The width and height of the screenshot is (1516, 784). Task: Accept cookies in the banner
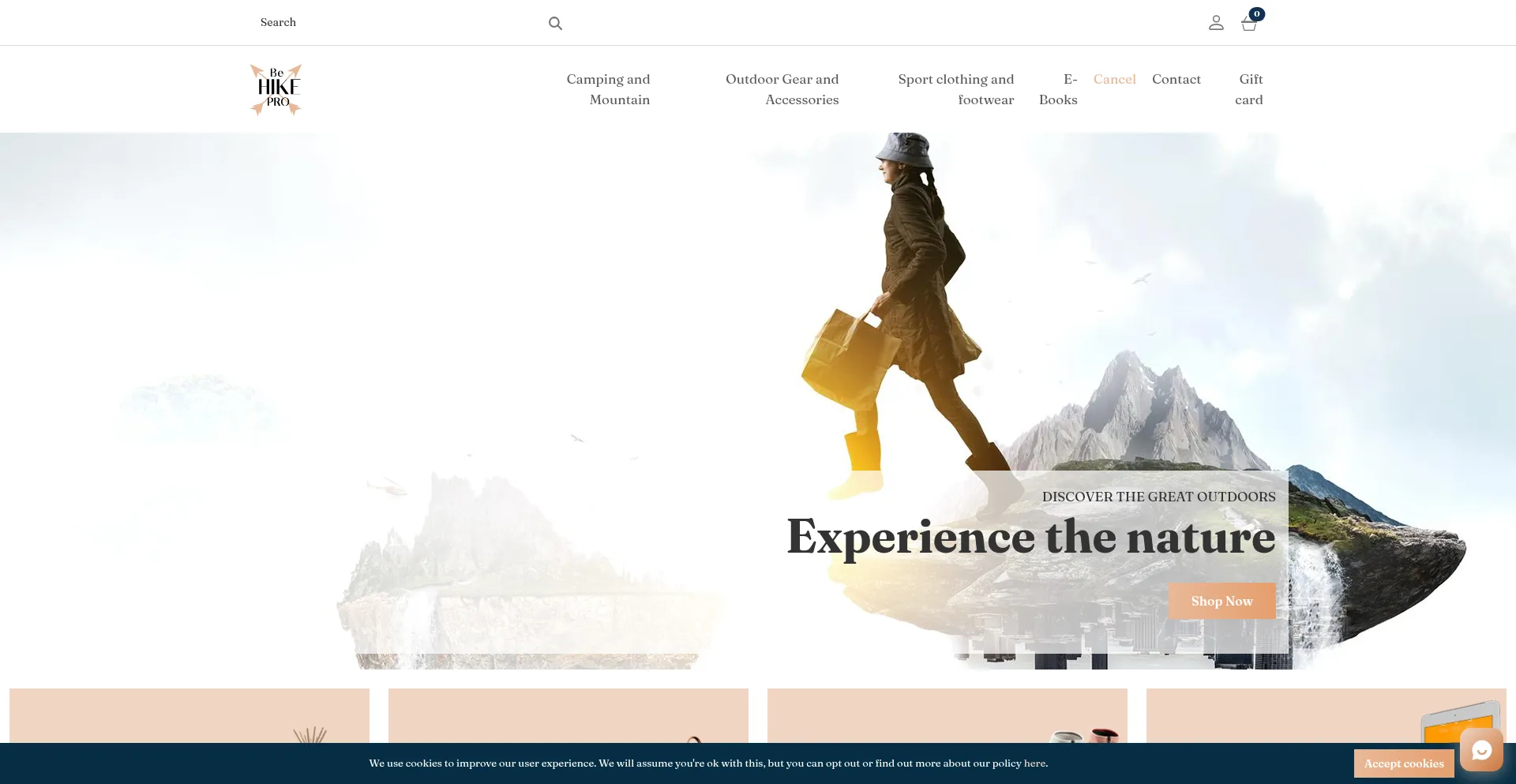tap(1403, 763)
